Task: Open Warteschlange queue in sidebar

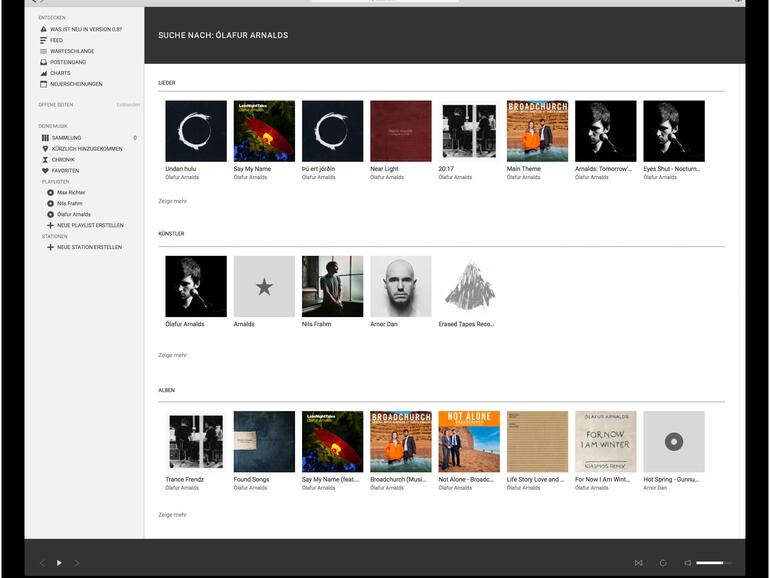Action: coord(43,51)
